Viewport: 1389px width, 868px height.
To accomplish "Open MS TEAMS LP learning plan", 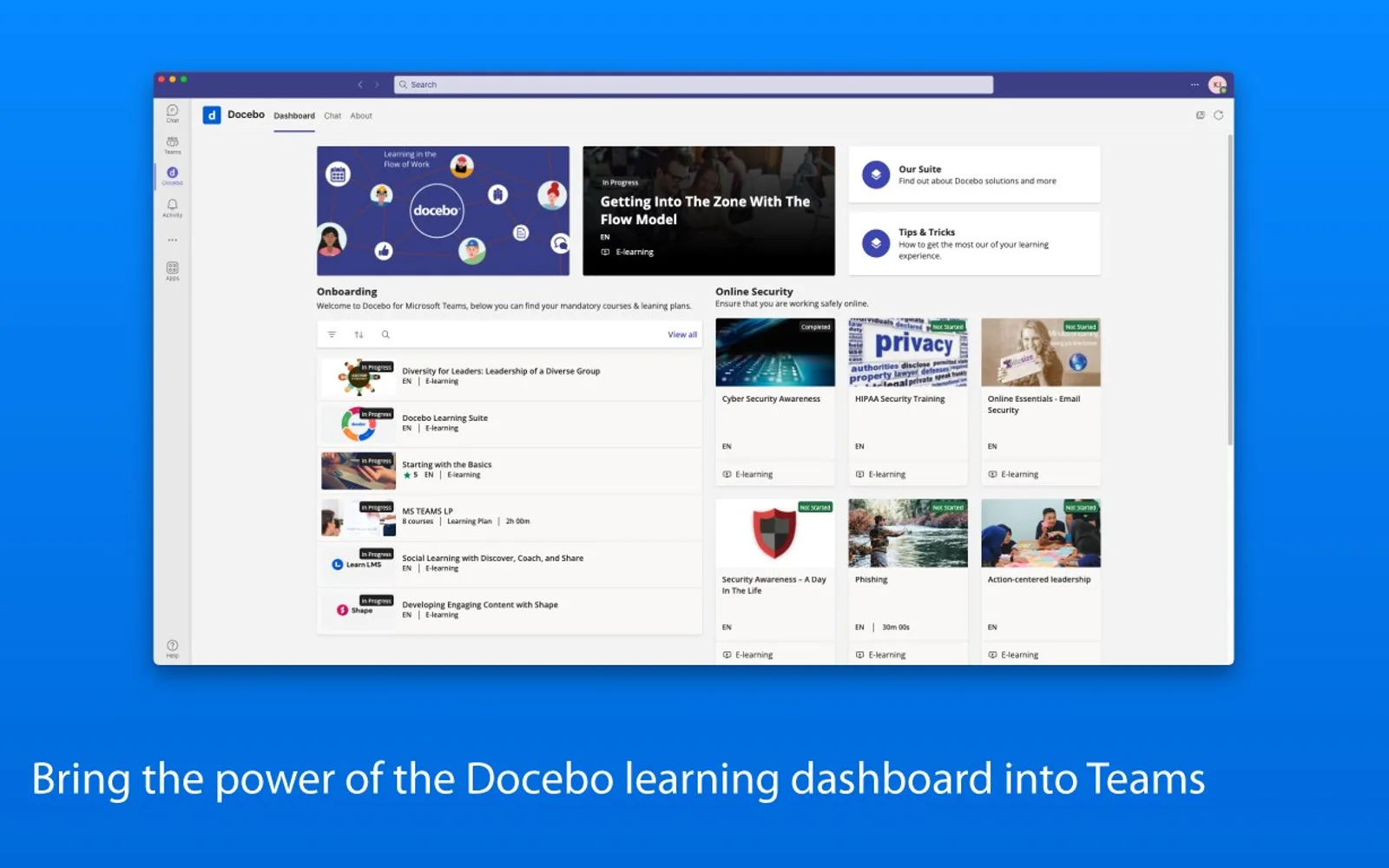I will [x=510, y=517].
